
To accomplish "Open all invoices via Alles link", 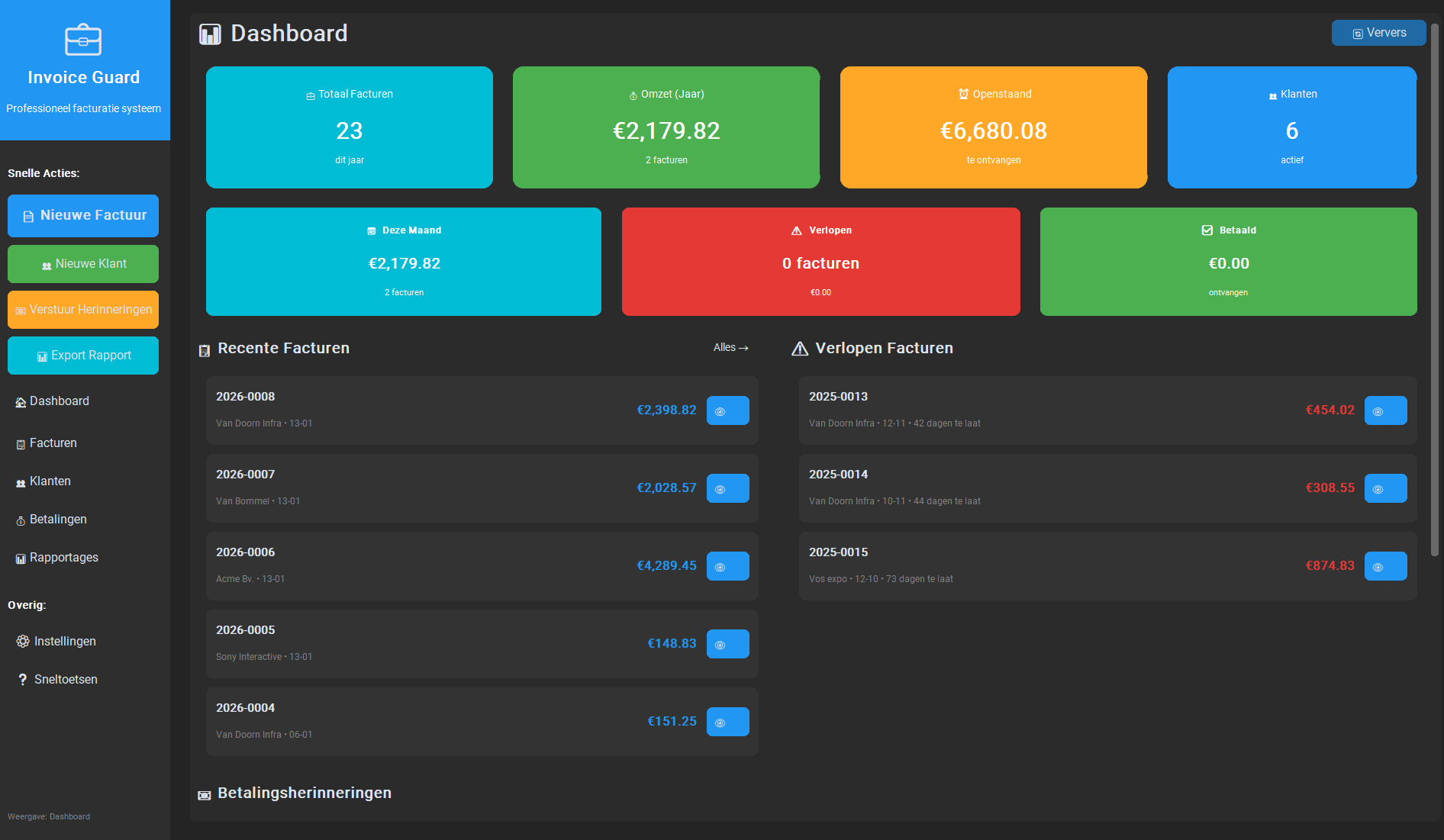I will click(730, 348).
